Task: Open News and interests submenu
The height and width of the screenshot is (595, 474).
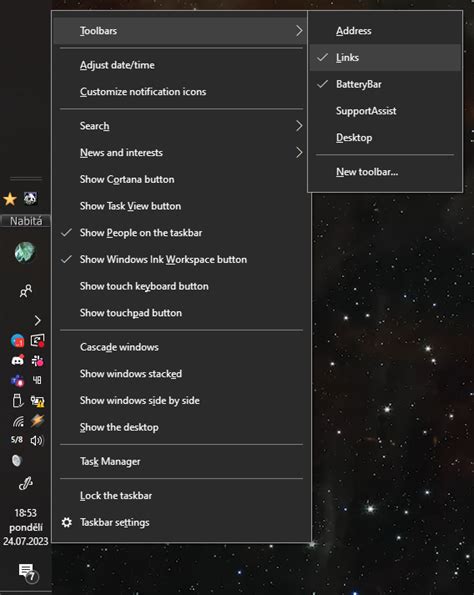Action: 181,153
